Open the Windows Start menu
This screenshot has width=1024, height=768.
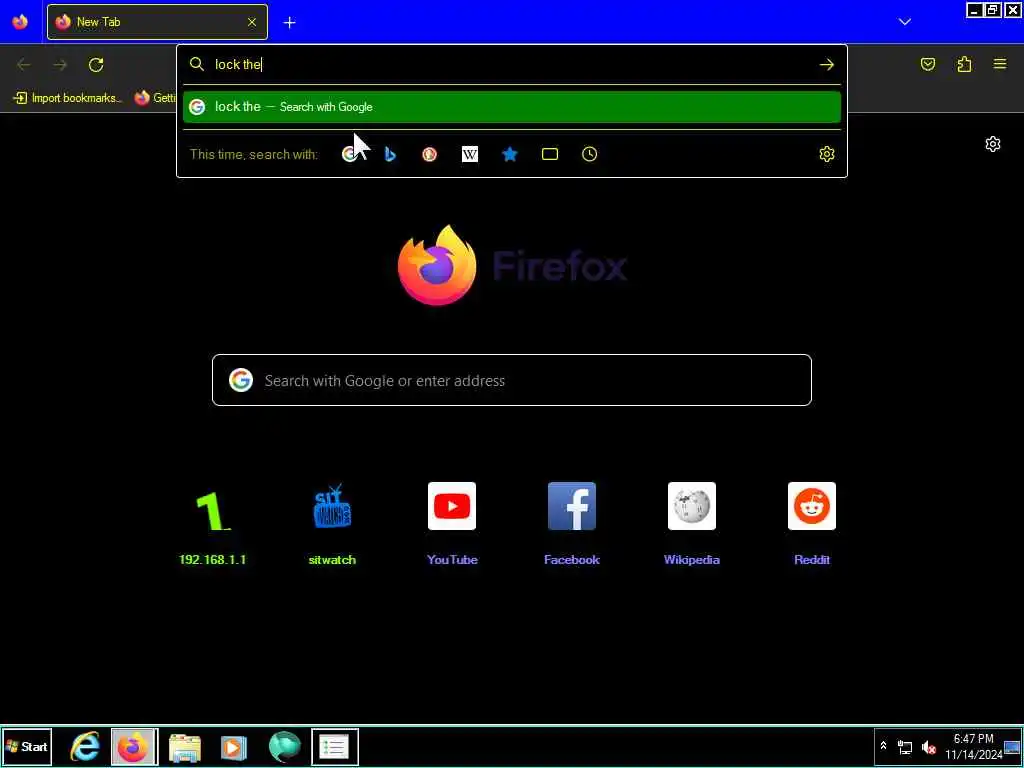(x=27, y=747)
